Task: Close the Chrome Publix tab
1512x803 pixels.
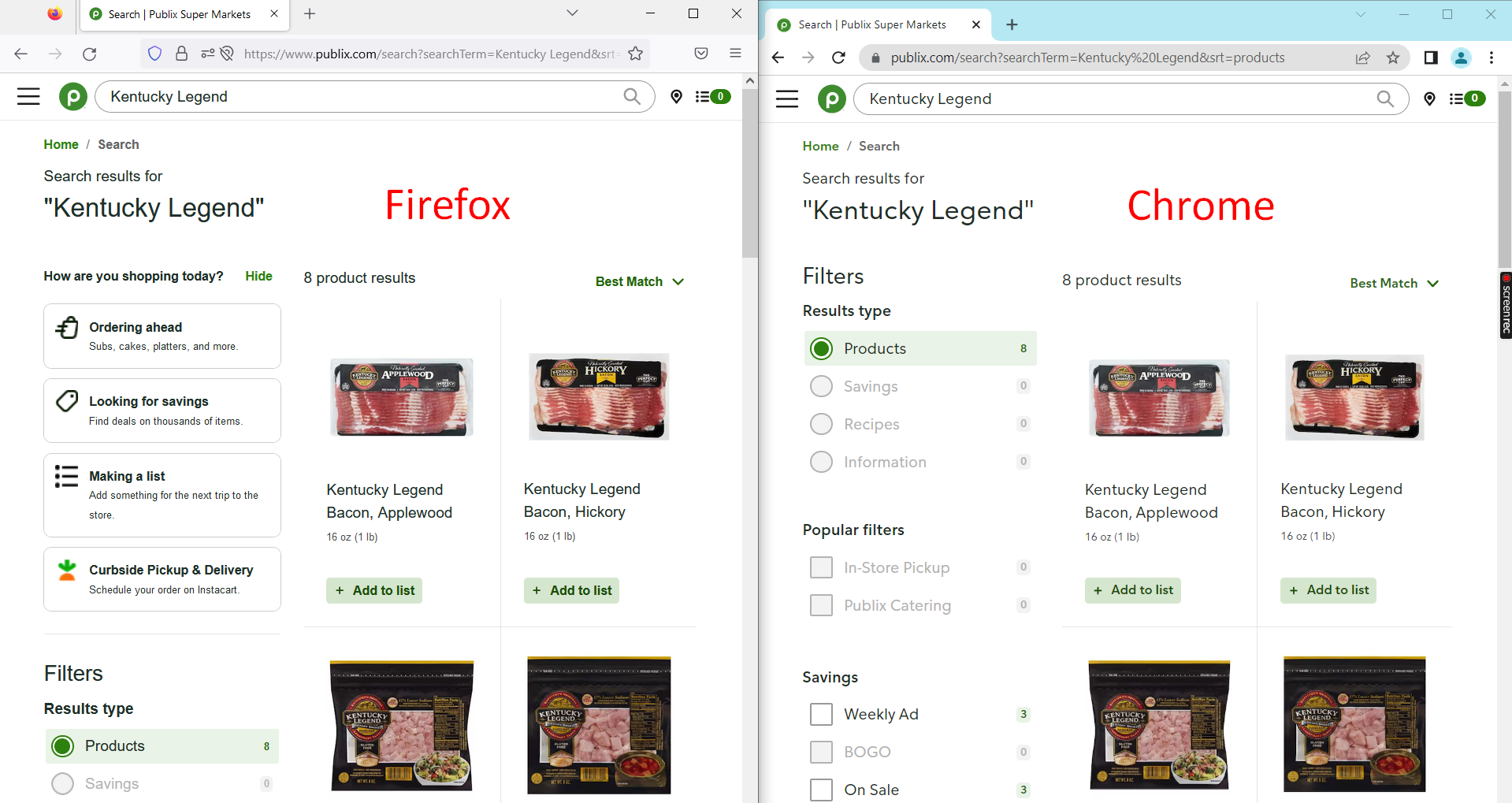Action: 976,24
